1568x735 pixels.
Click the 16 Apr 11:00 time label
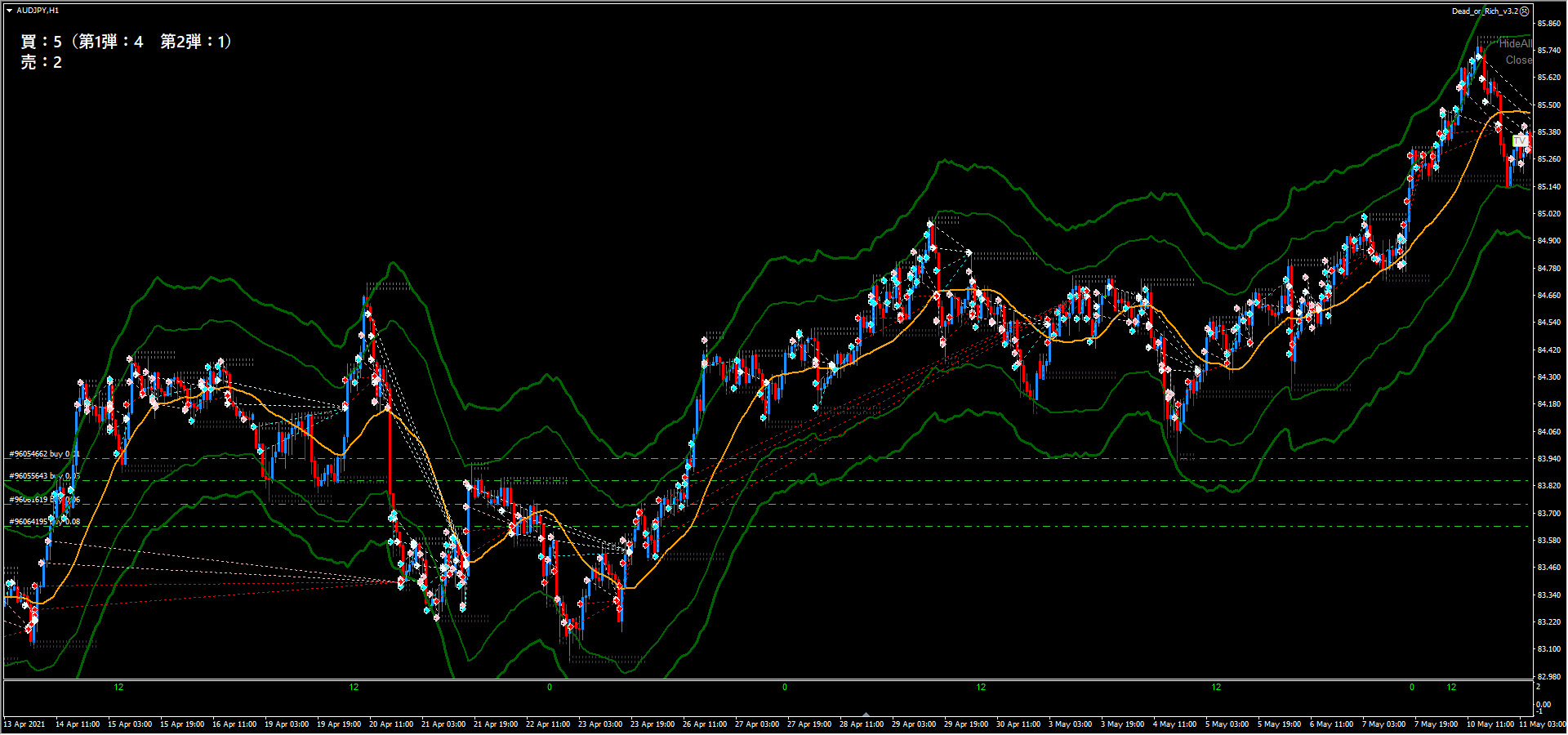234,724
